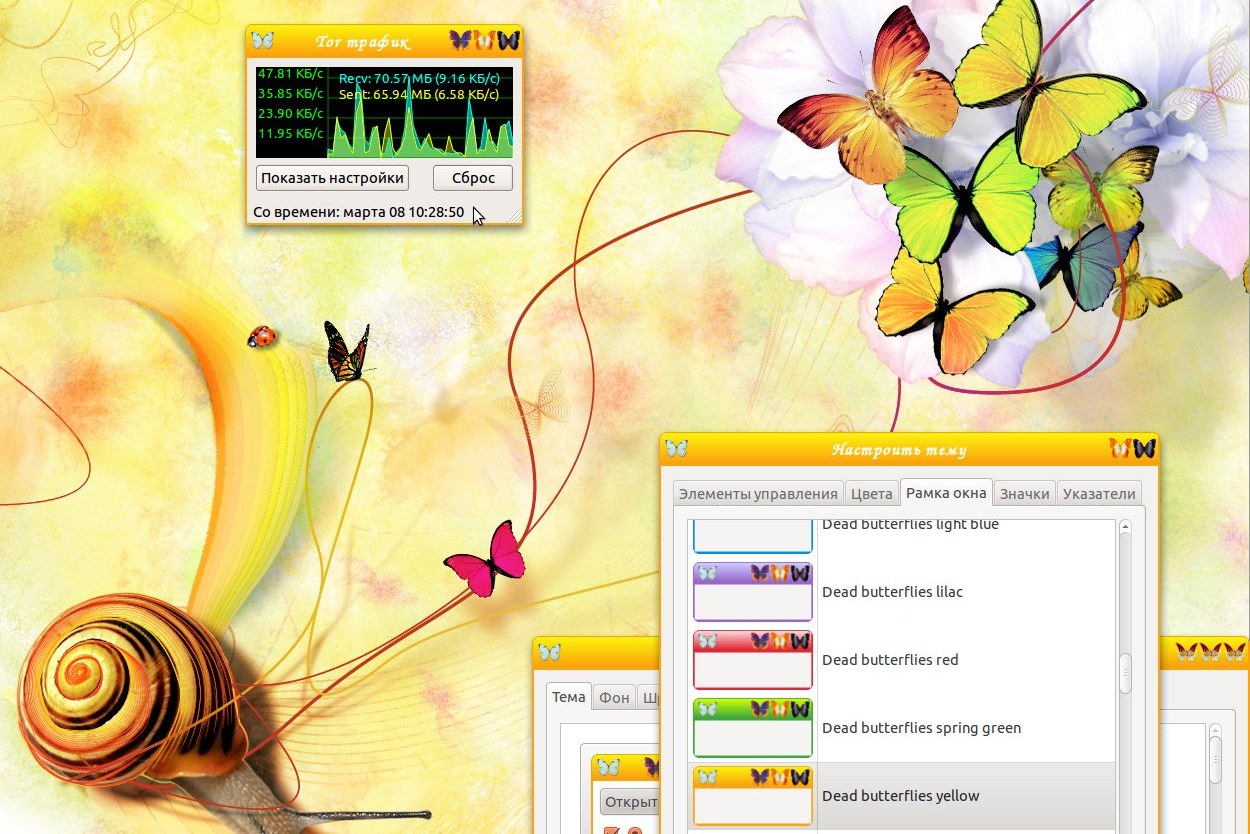The image size is (1250, 834).
Task: Close Настроить тему via the dark butterfly
Action: click(x=1144, y=449)
